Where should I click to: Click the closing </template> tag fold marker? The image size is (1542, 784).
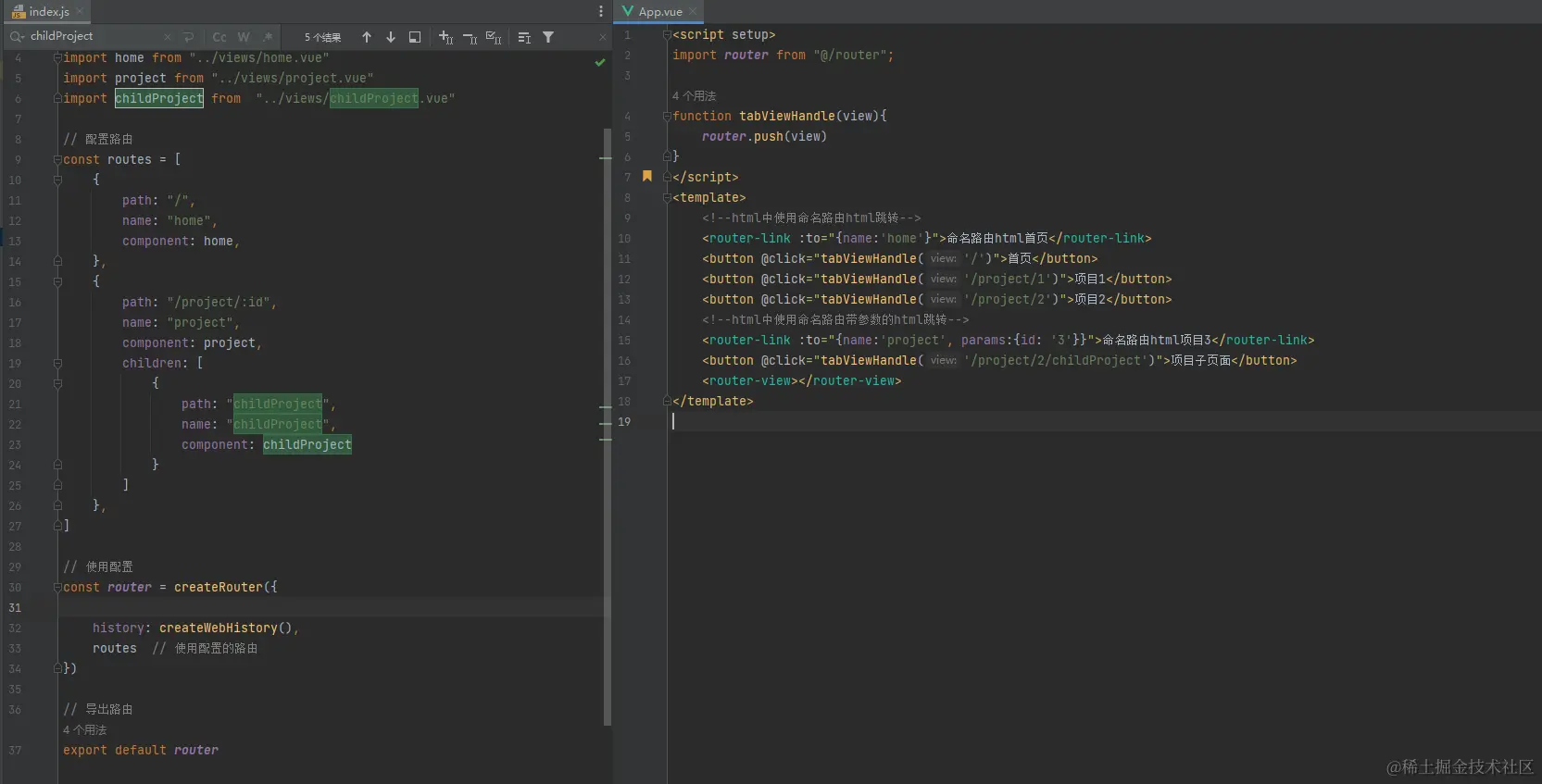667,401
